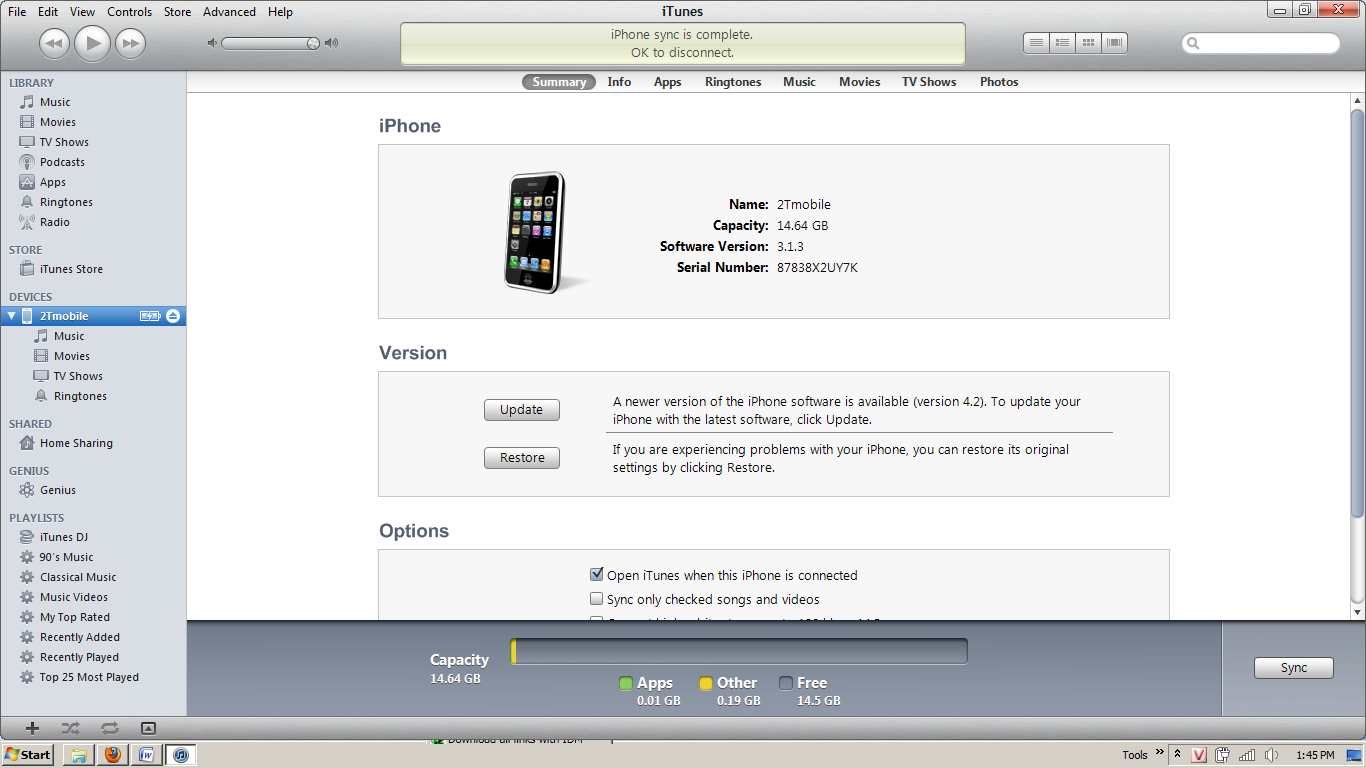Switch to album list view icon

click(x=1062, y=43)
